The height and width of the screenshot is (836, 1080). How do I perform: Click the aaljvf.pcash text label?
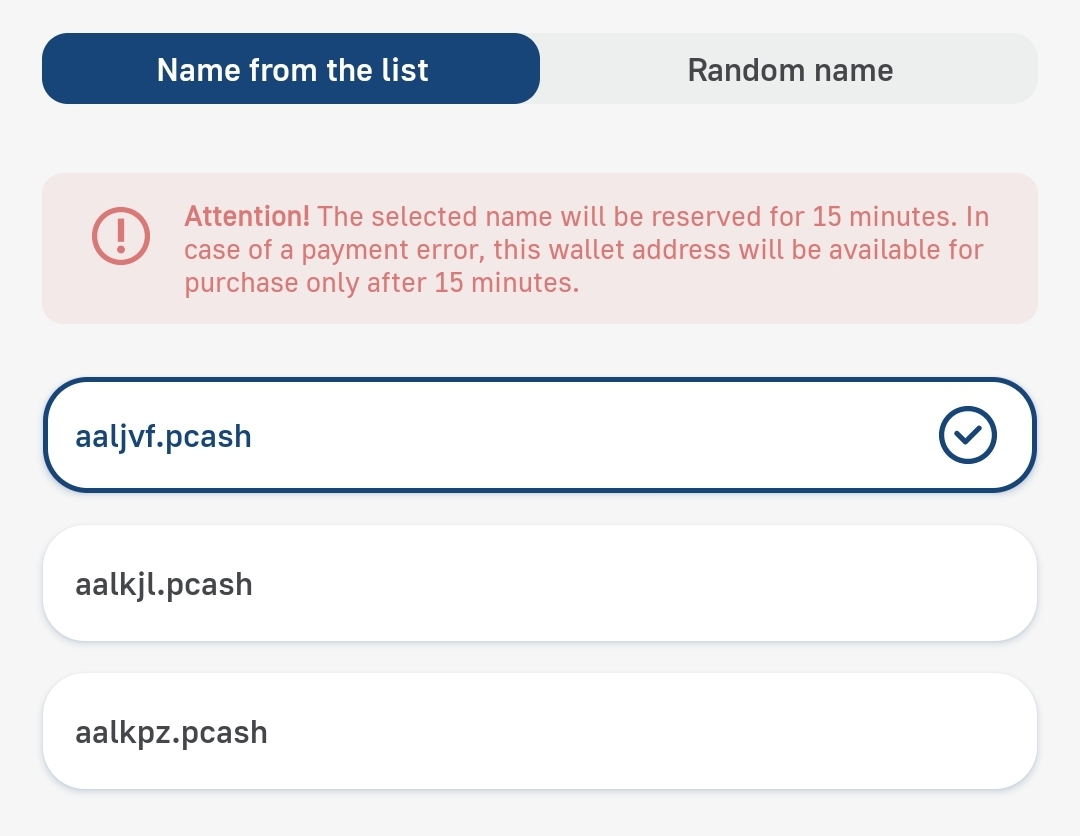163,437
